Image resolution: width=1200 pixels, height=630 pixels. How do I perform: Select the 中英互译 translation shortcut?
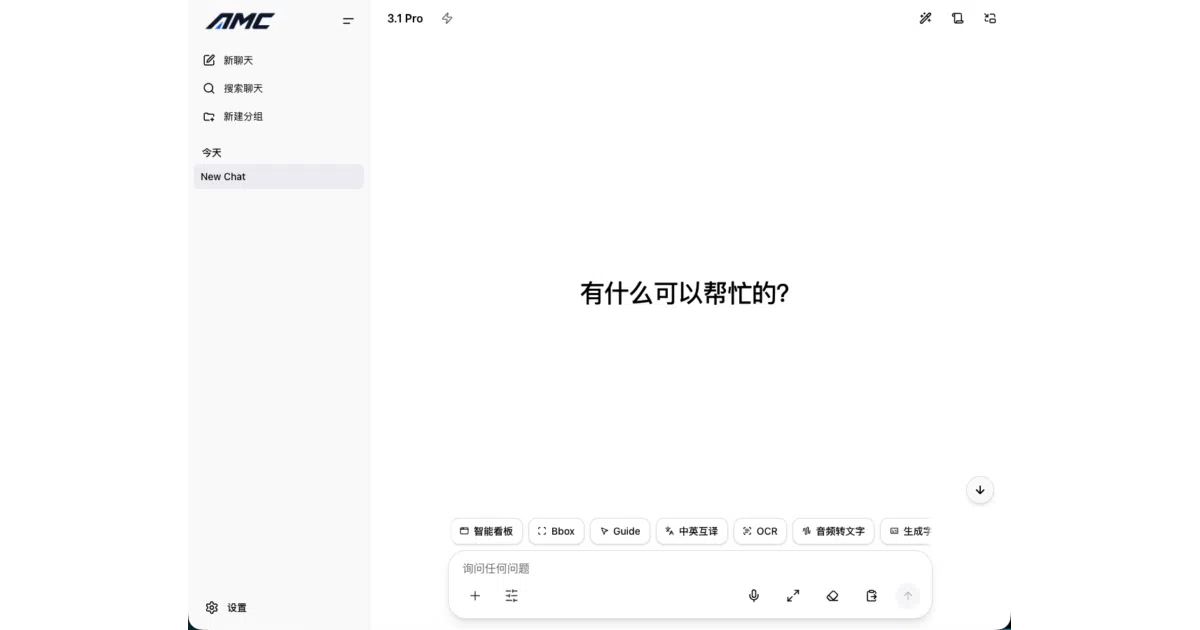[x=692, y=531]
